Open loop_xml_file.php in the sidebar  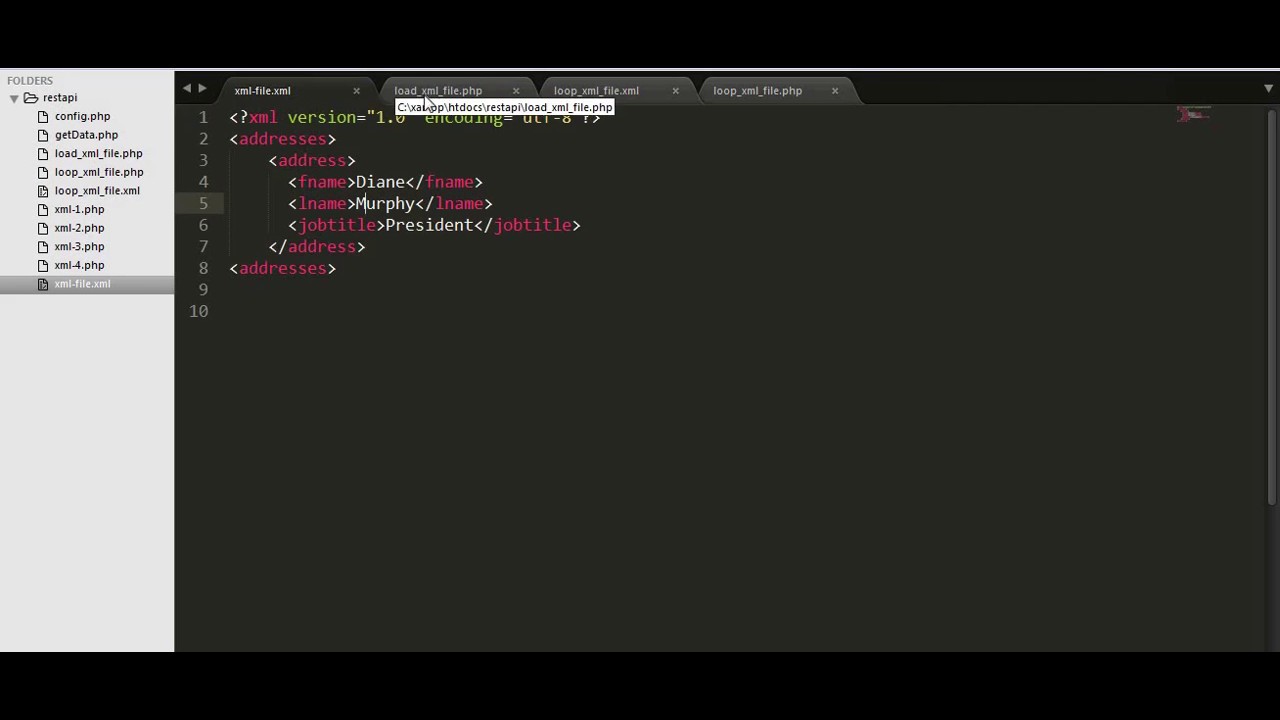99,172
